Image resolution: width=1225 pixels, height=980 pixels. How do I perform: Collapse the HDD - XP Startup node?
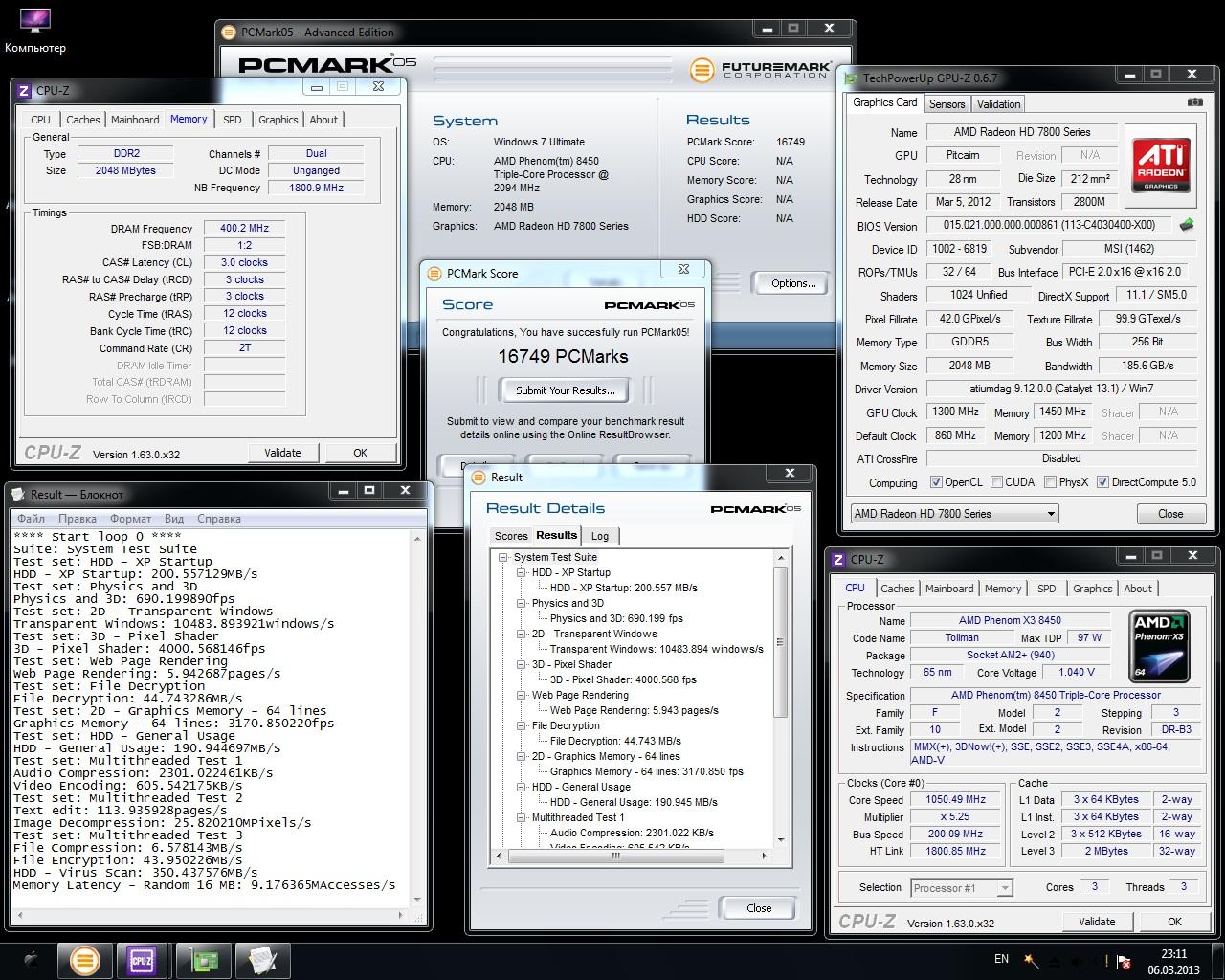523,572
